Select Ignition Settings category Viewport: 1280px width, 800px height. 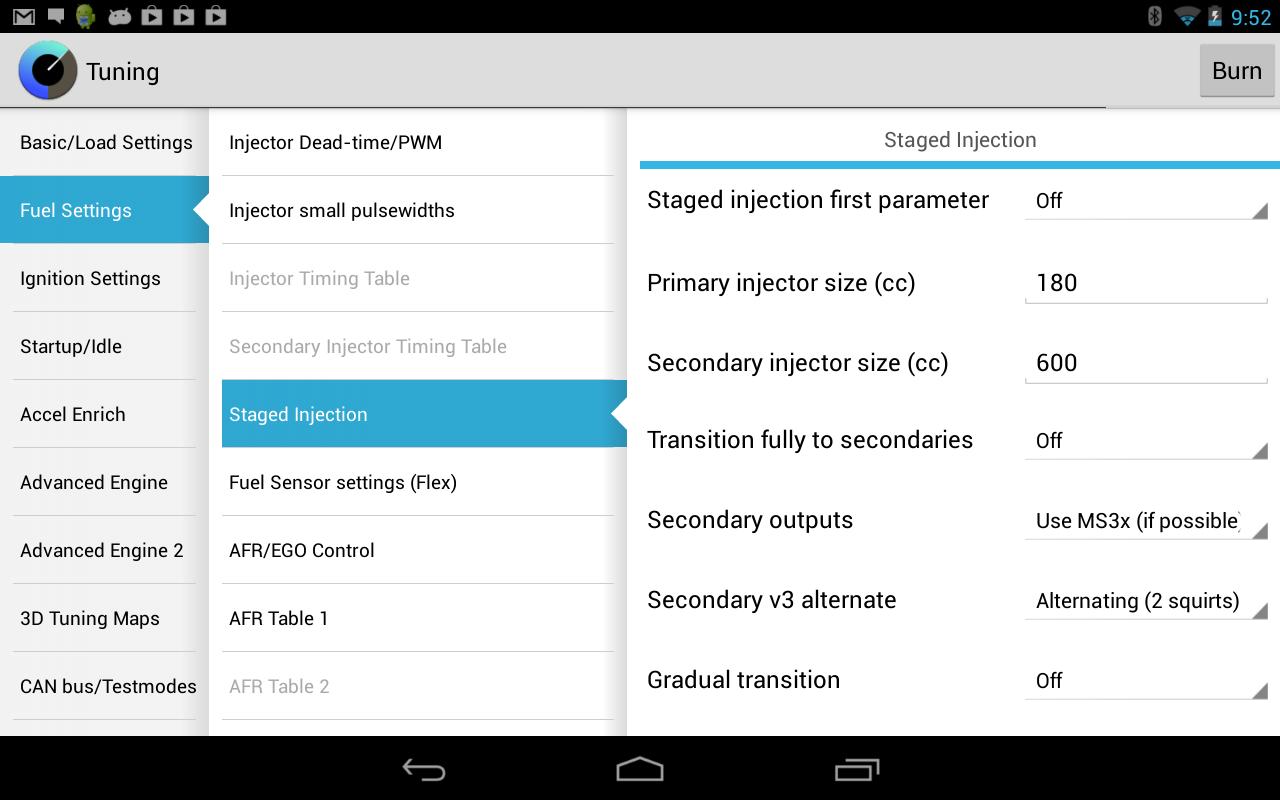tap(104, 278)
